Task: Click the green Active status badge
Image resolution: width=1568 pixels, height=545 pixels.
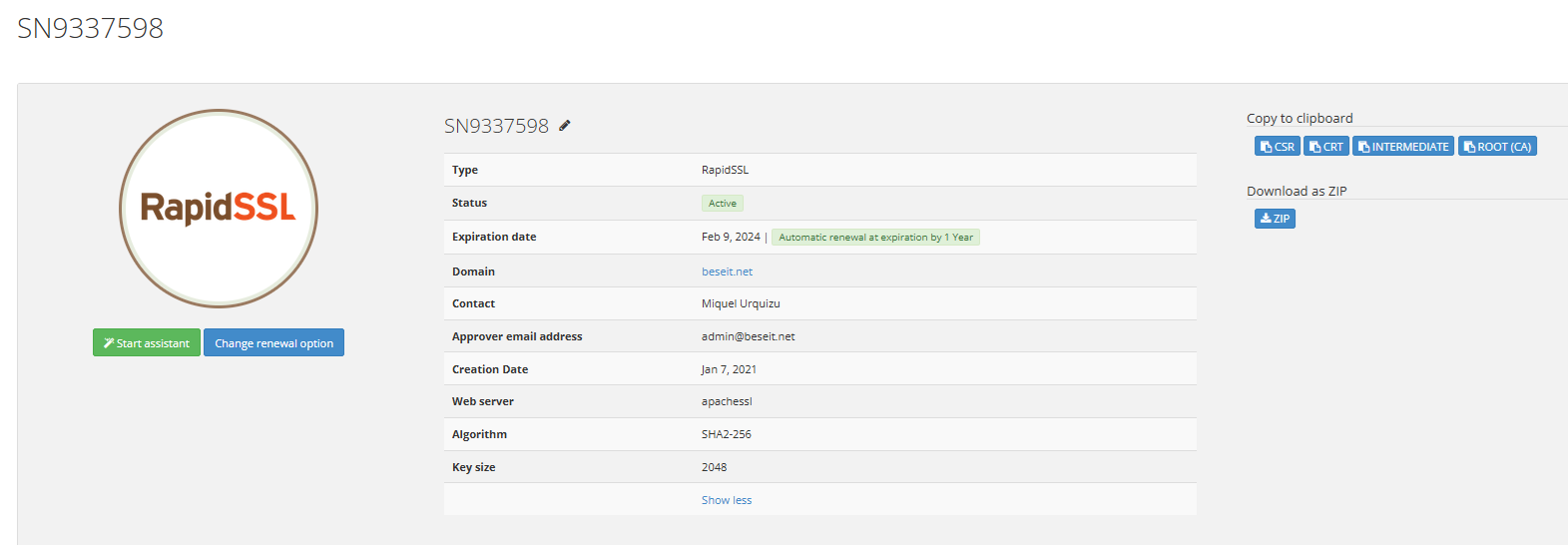Action: tap(722, 204)
